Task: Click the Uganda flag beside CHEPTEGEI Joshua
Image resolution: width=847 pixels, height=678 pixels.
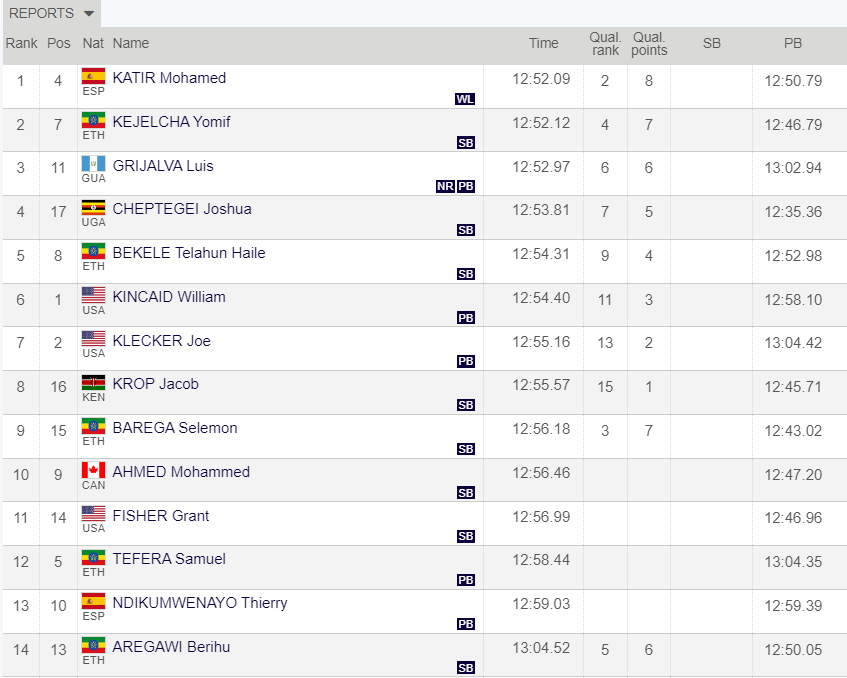Action: tap(93, 207)
